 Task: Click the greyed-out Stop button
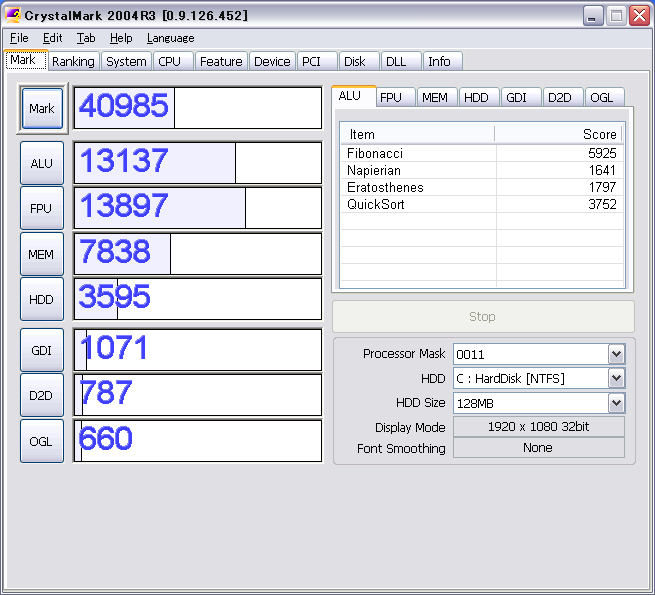tap(483, 316)
